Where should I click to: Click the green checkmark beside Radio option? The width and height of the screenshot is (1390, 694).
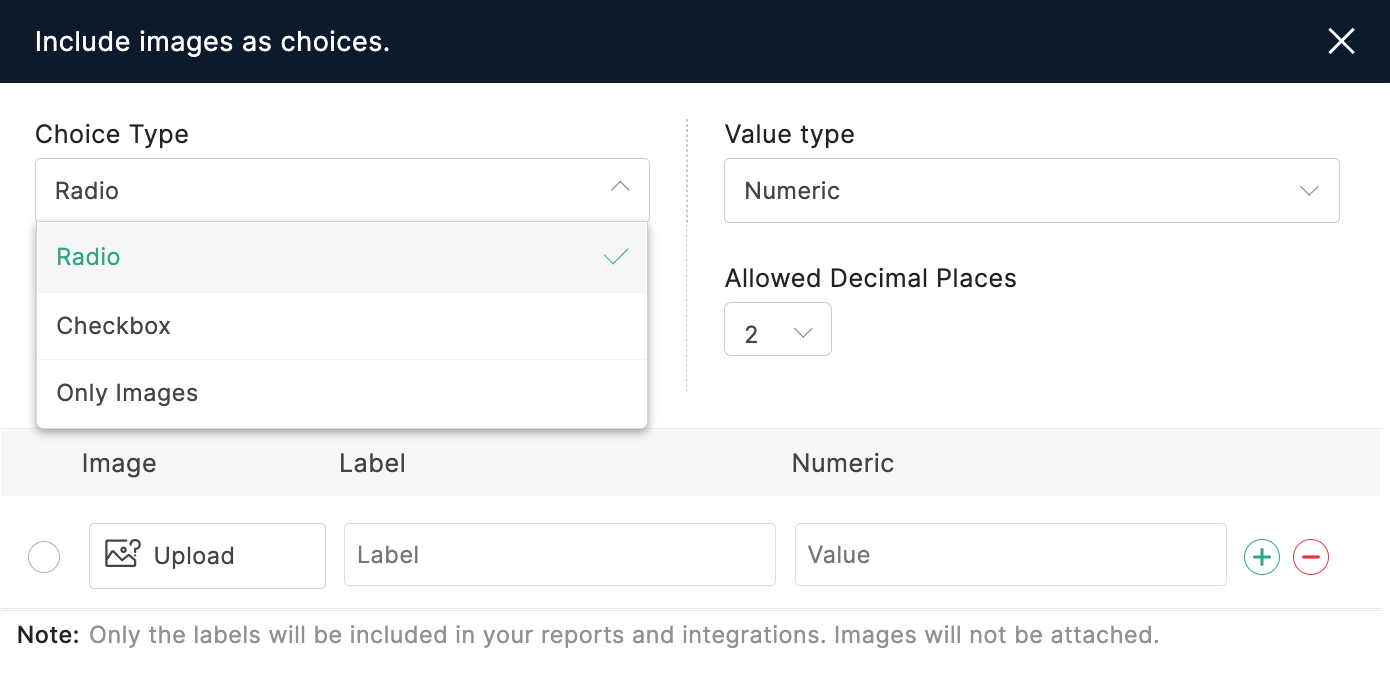[616, 257]
